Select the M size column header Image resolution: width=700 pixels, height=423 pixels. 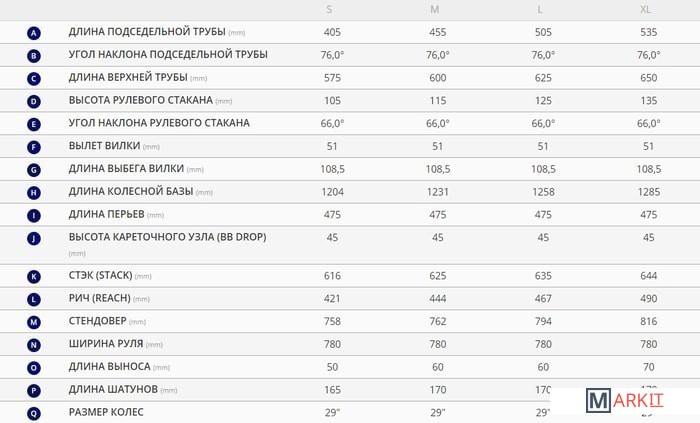coord(435,9)
